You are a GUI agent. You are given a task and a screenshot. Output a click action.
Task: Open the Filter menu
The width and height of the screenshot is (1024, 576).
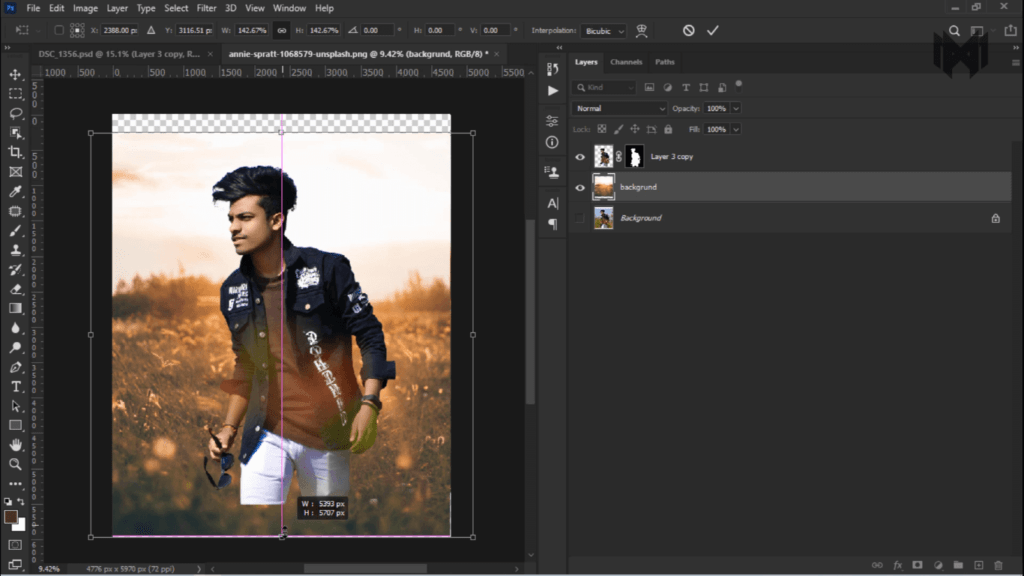(x=206, y=8)
